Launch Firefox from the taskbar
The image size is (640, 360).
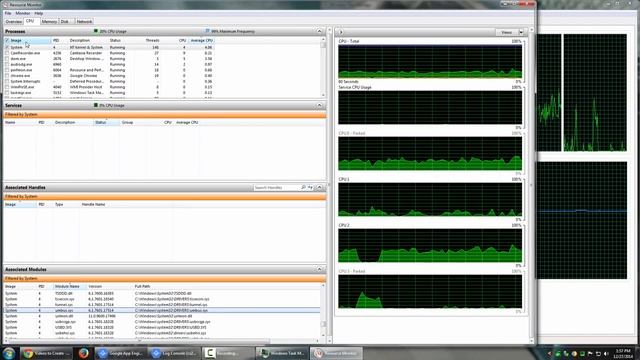tap(84, 353)
